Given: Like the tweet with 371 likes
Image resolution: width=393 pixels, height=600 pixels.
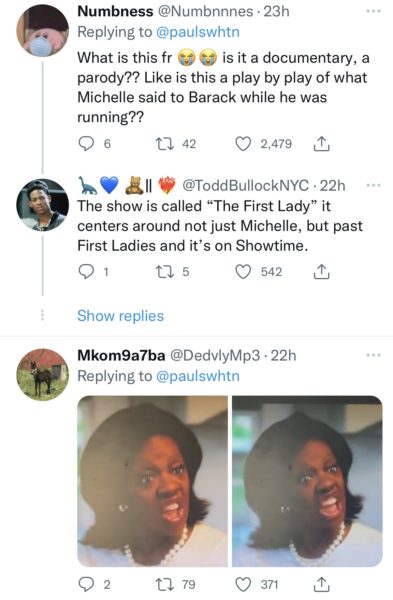Looking at the screenshot, I should (x=243, y=584).
